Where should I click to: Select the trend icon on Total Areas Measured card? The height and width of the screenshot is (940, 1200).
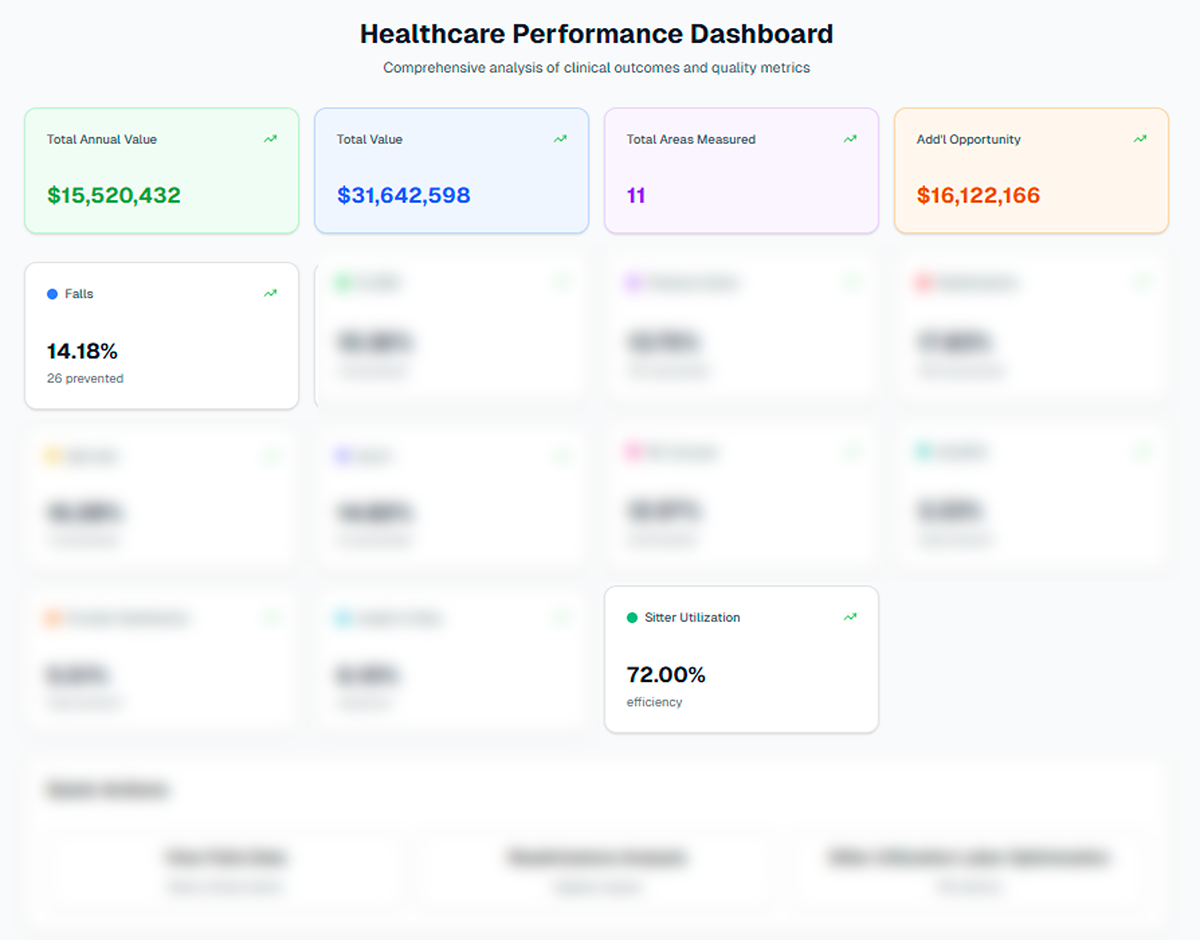pyautogui.click(x=849, y=139)
